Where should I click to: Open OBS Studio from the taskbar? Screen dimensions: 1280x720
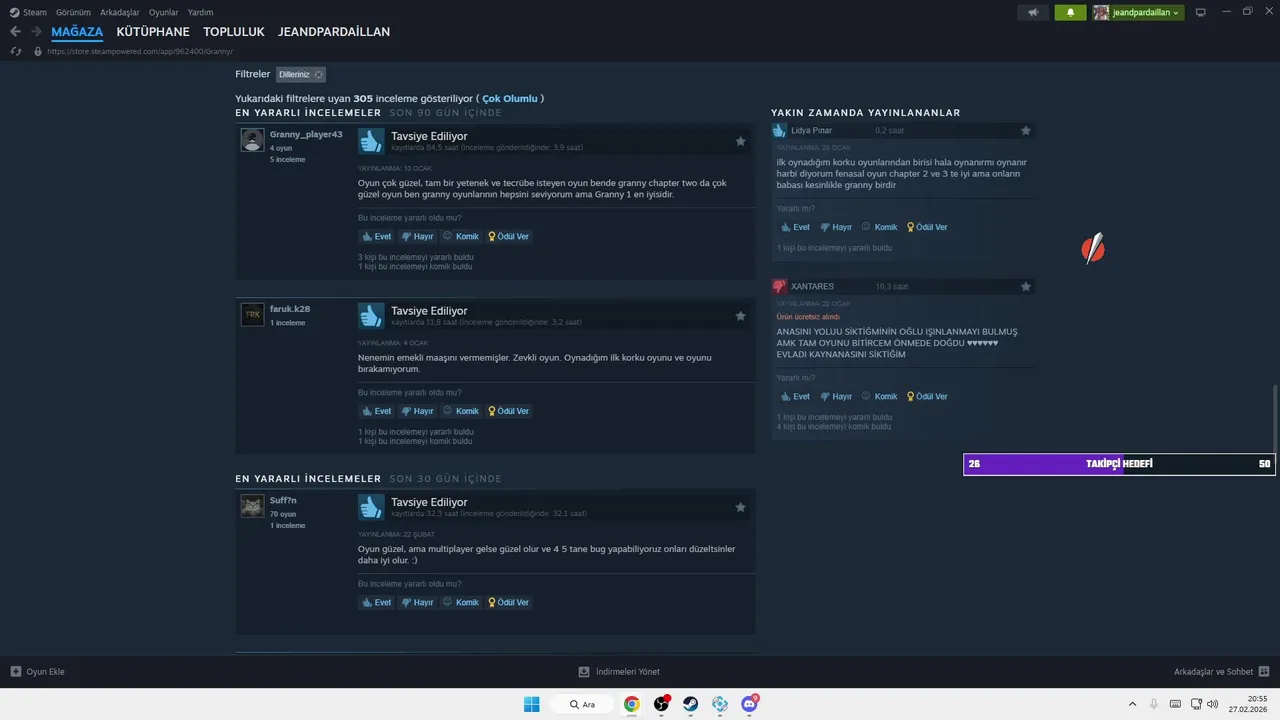click(661, 704)
